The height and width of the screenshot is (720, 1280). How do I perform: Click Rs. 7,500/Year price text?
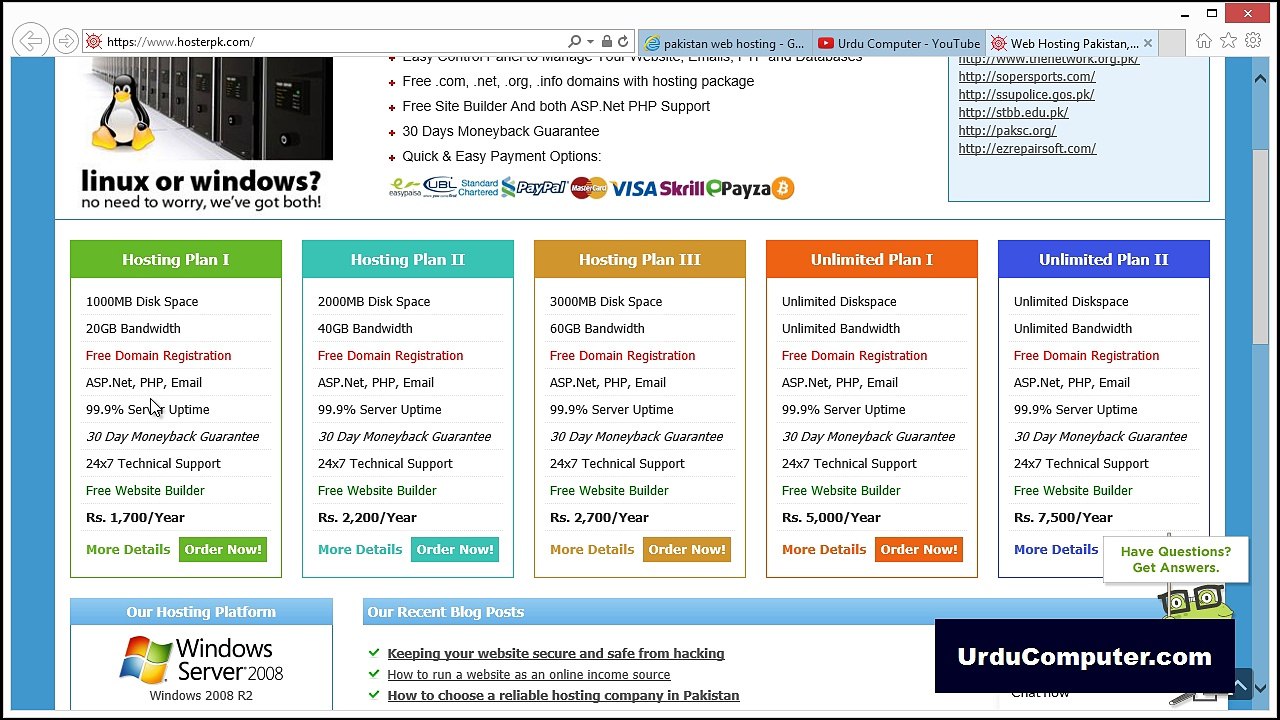[1063, 517]
